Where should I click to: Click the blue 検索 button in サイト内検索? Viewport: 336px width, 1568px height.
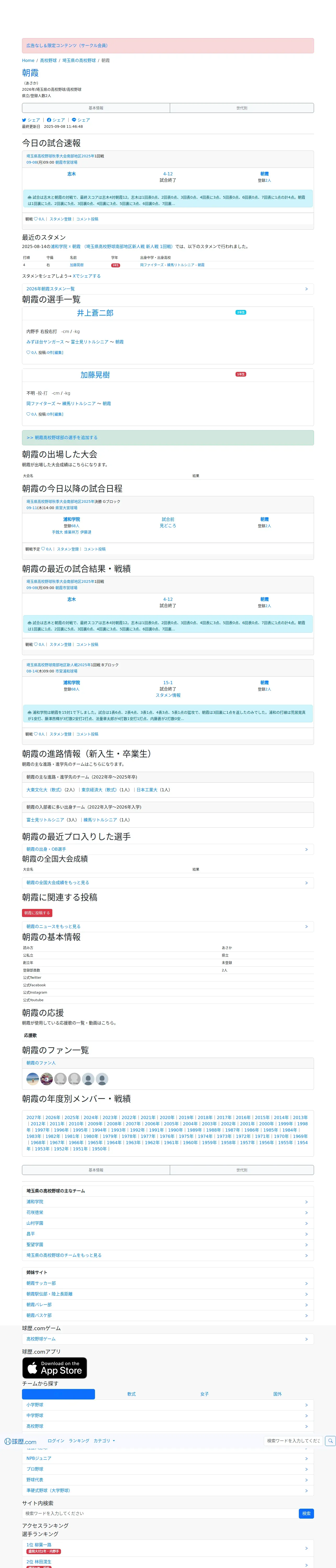(306, 1513)
